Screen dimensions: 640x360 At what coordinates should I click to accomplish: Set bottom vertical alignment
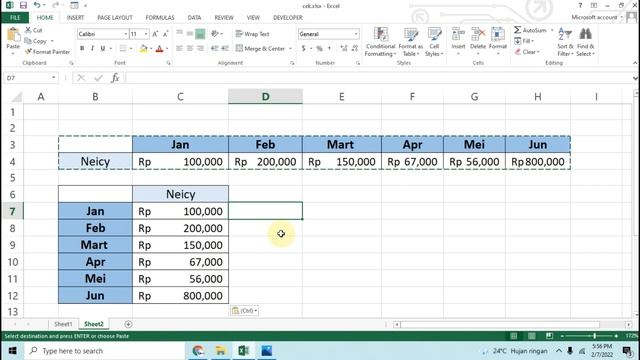200,34
